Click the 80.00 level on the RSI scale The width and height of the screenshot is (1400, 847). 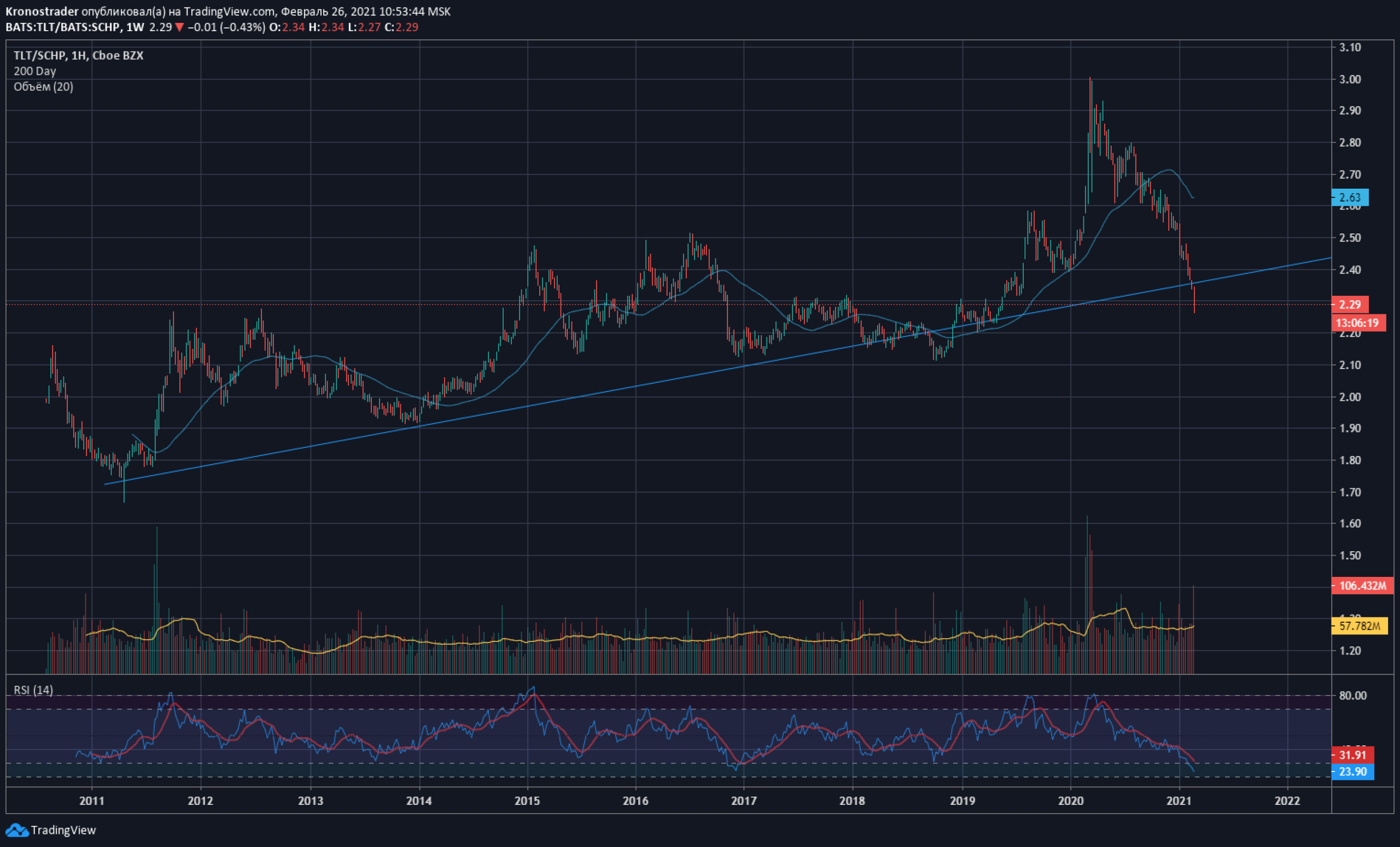[x=1353, y=696]
